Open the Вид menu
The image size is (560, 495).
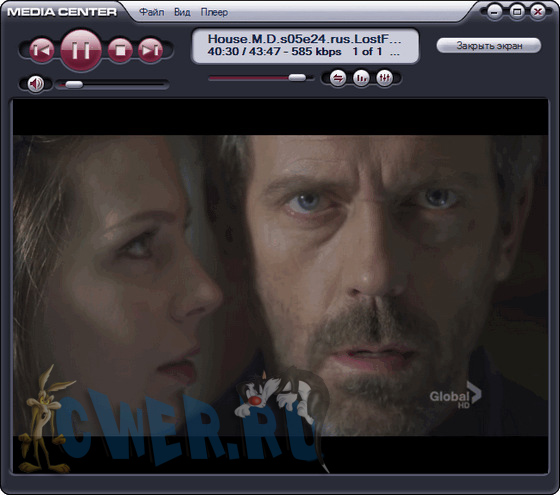(x=182, y=12)
